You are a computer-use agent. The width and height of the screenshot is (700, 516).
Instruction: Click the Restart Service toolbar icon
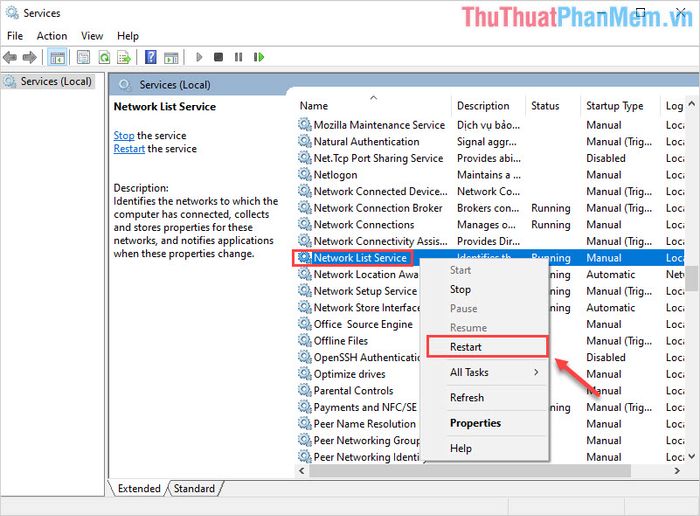point(258,57)
